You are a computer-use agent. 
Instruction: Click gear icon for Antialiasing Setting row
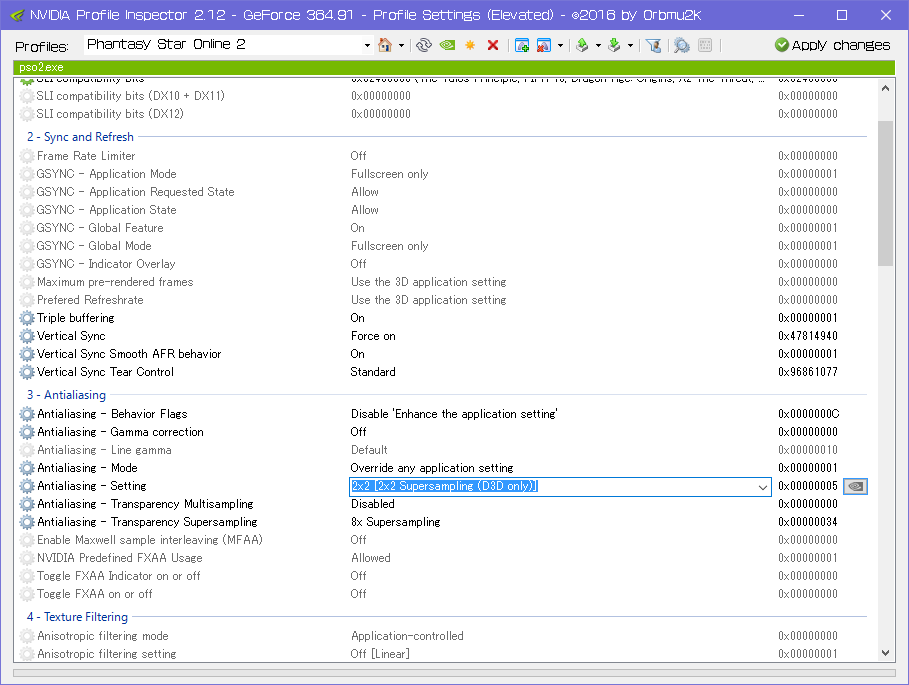click(27, 486)
